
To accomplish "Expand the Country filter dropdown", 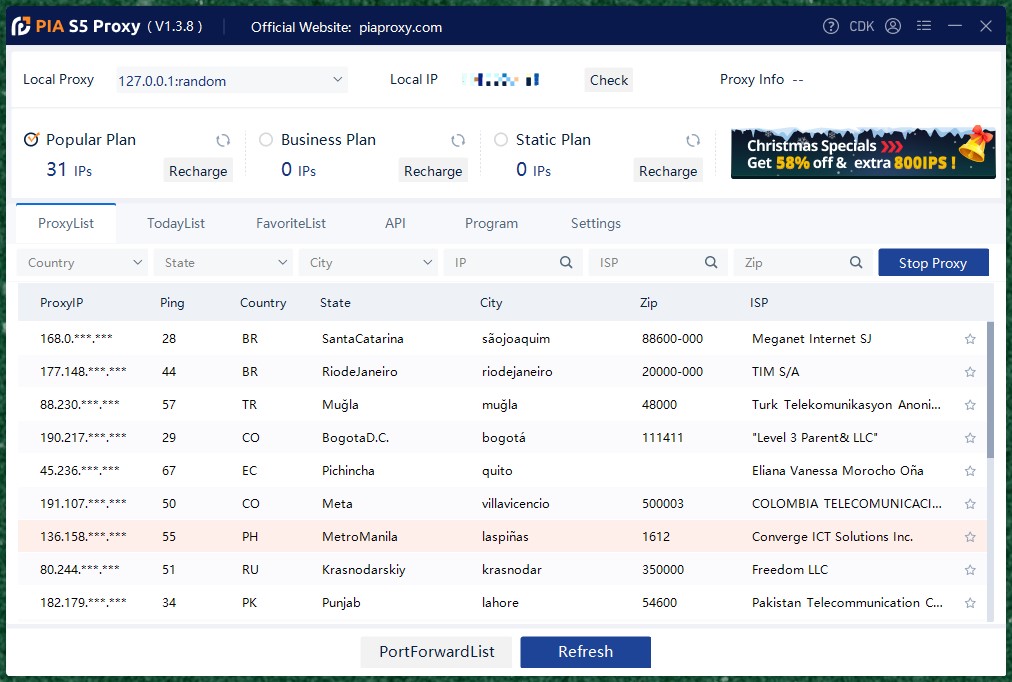I will [82, 263].
